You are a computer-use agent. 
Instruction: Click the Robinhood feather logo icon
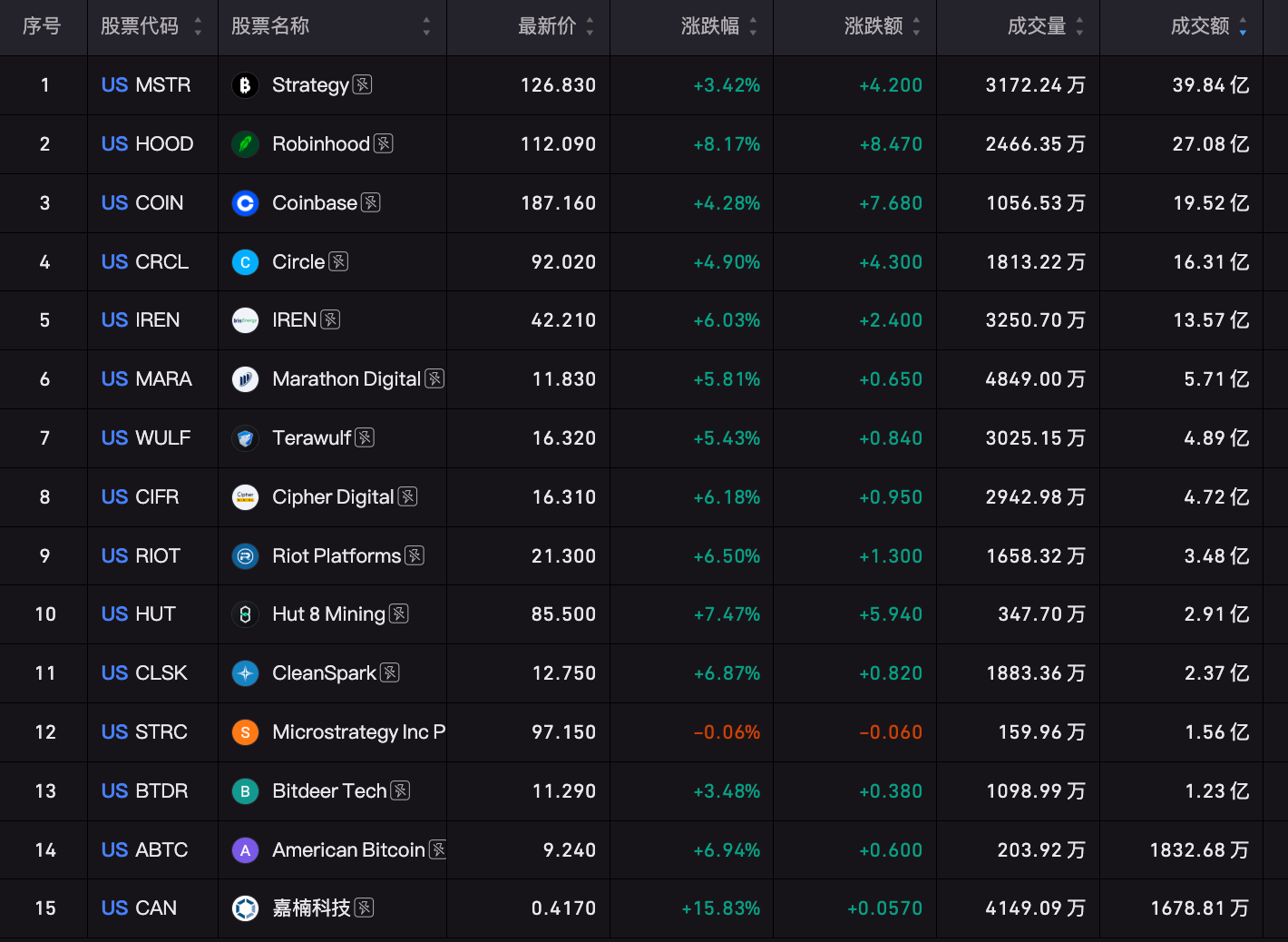(x=245, y=144)
